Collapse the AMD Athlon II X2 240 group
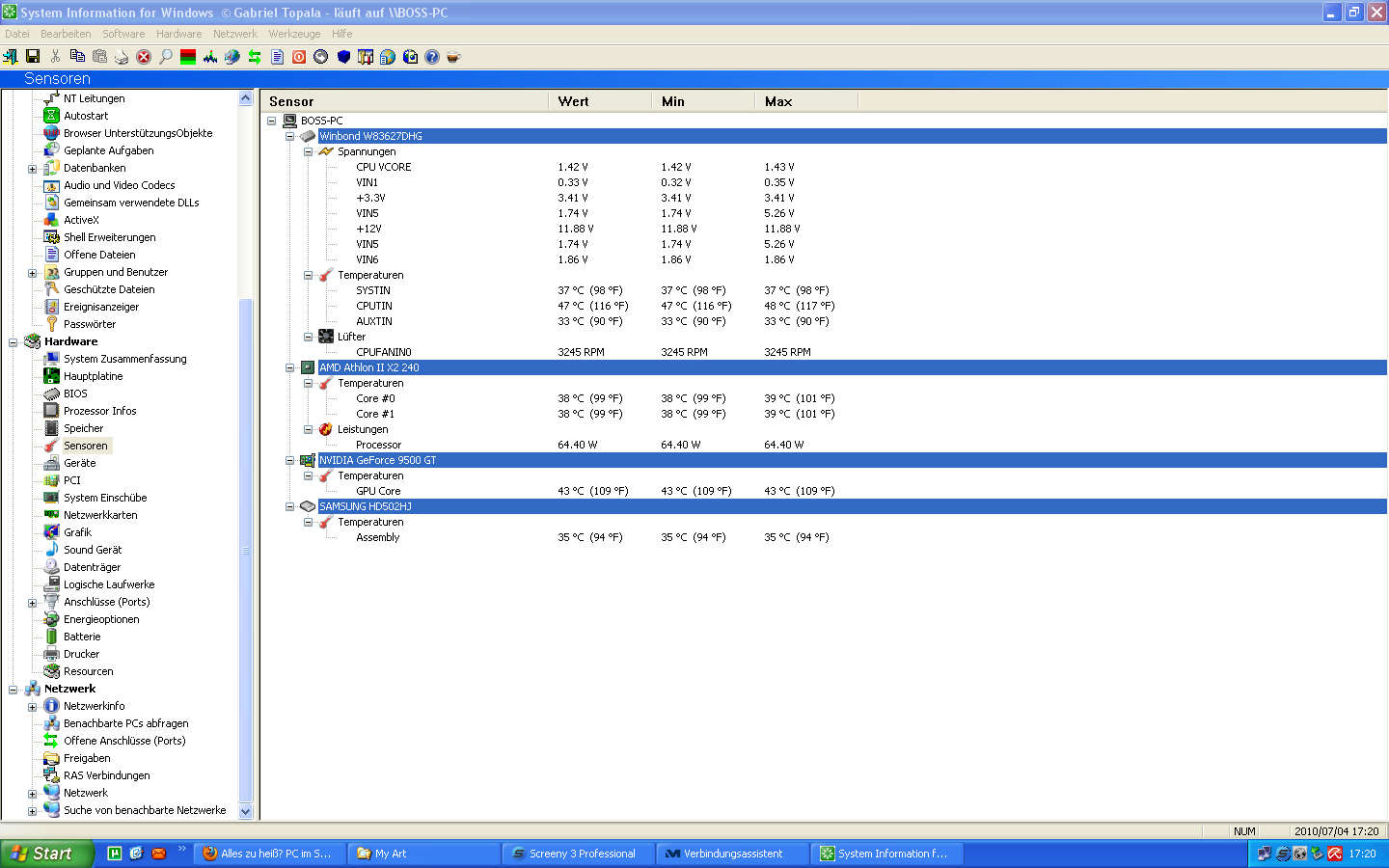 pyautogui.click(x=289, y=367)
